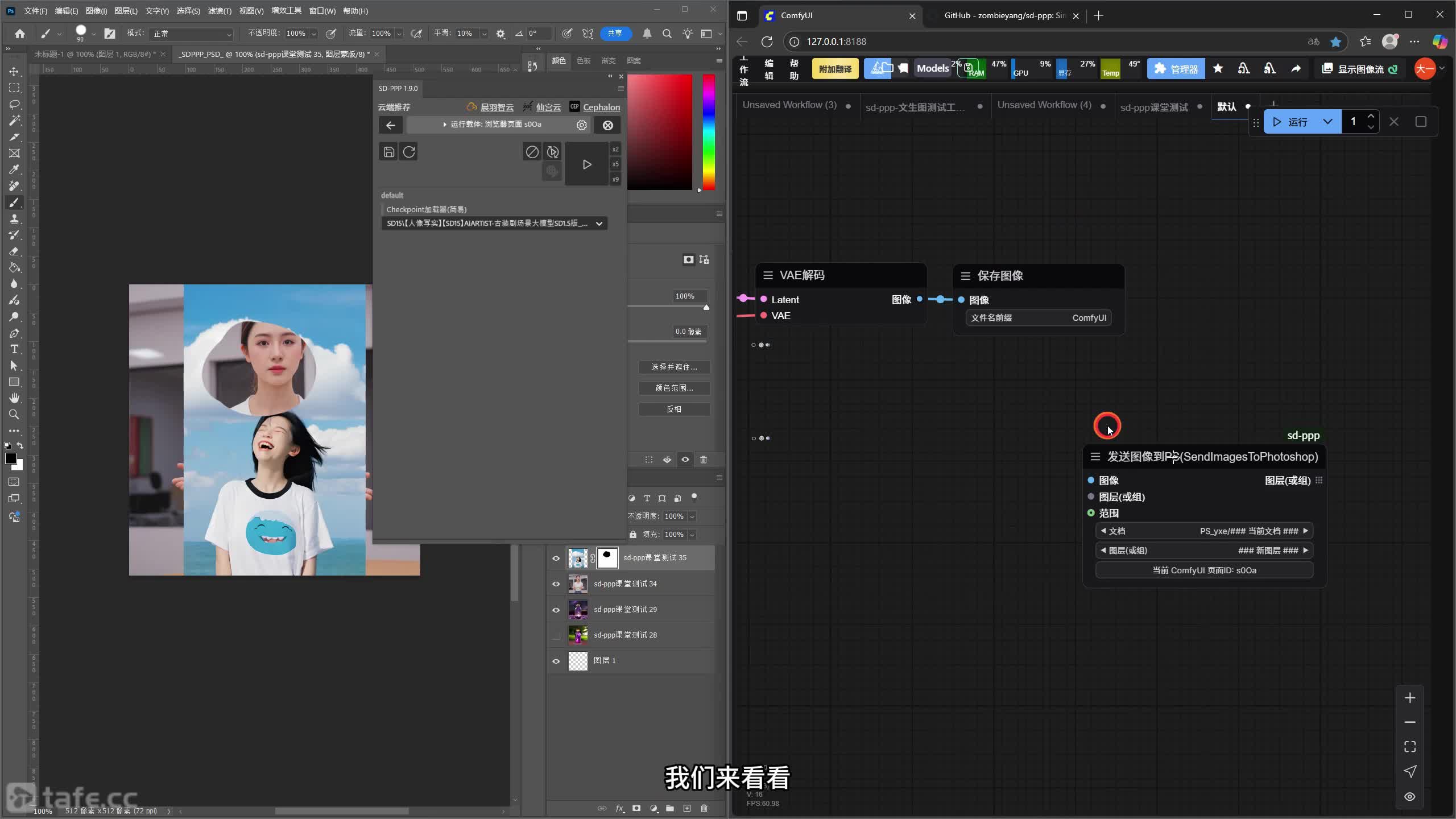Select the Eraser tool

tap(14, 251)
